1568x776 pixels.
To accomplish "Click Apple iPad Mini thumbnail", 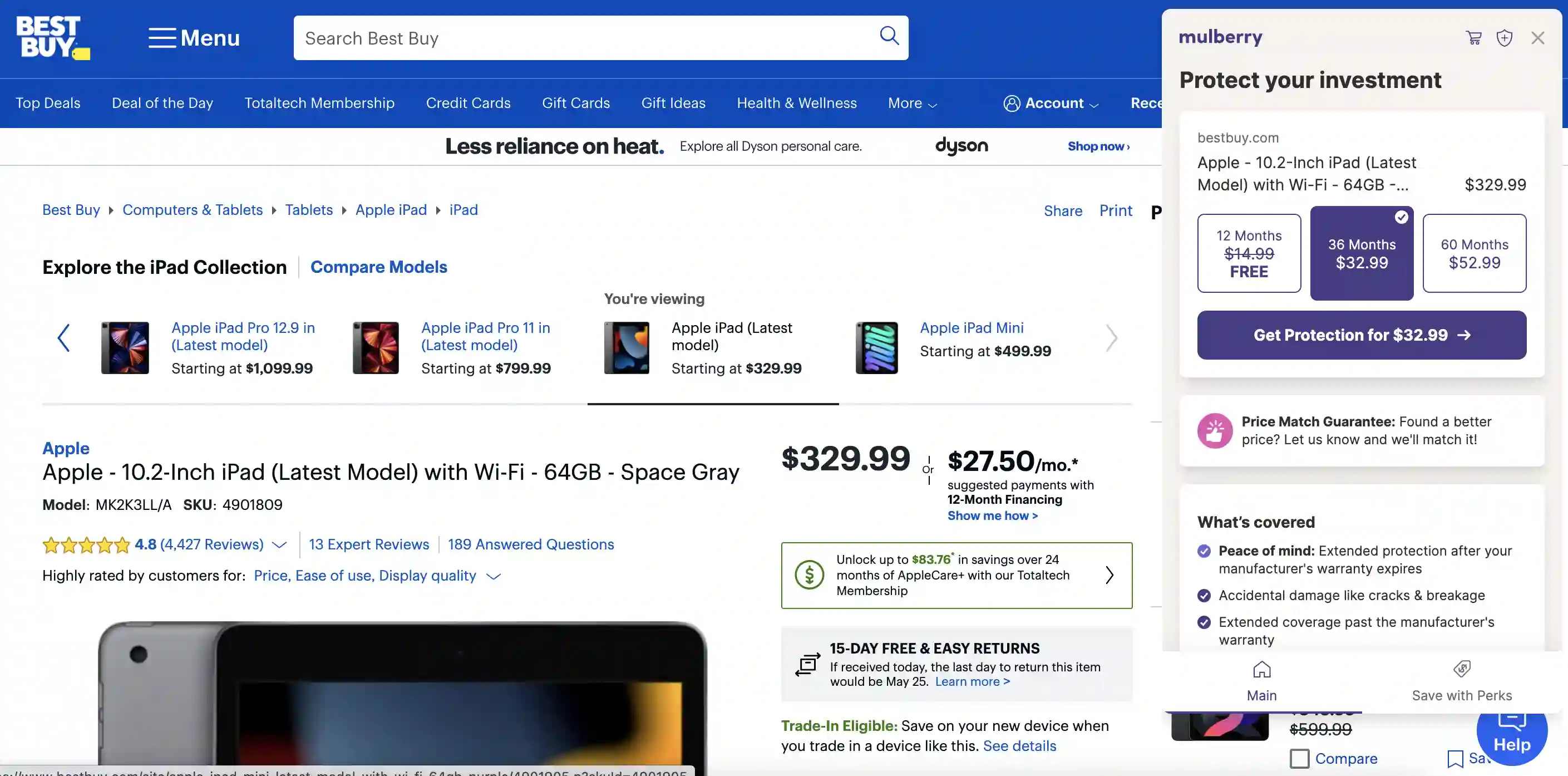I will point(876,348).
